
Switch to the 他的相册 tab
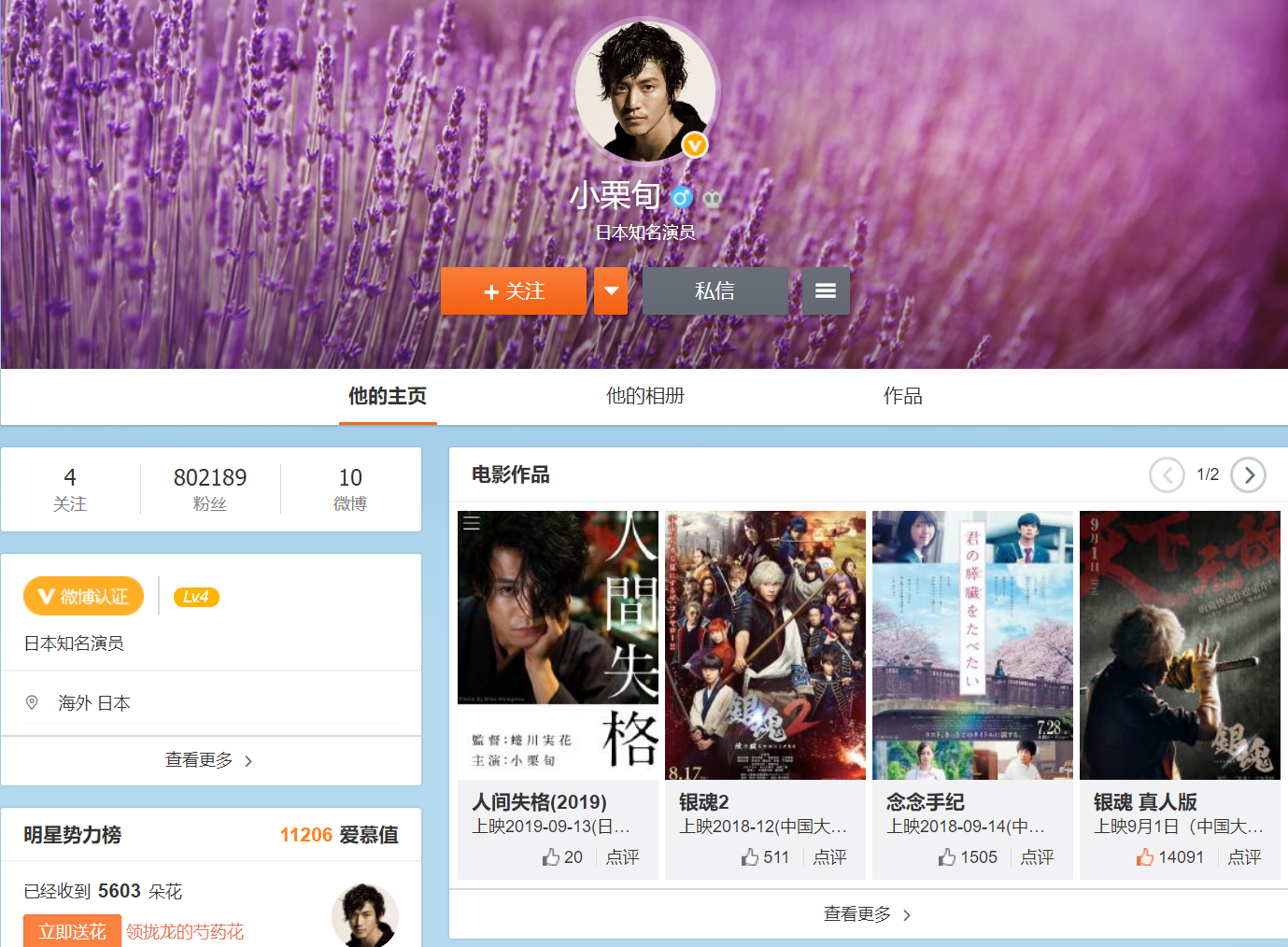tap(644, 396)
